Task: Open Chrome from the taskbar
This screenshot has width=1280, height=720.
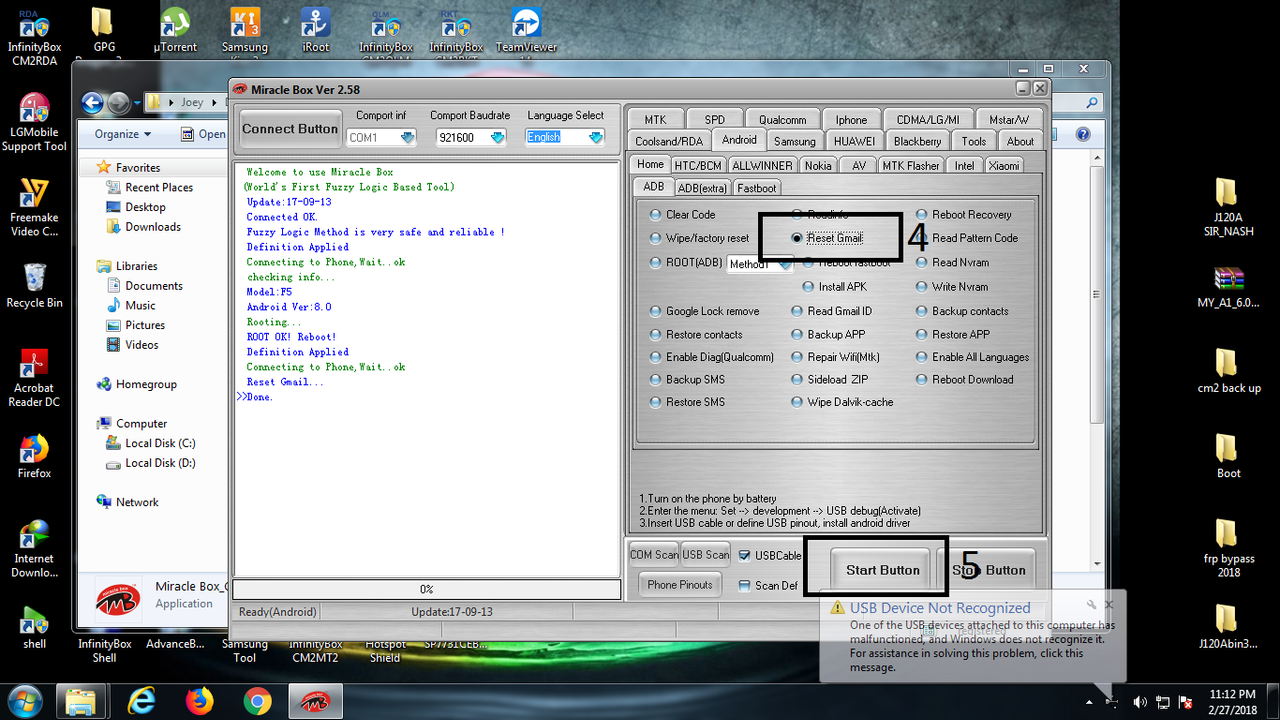Action: tap(257, 701)
